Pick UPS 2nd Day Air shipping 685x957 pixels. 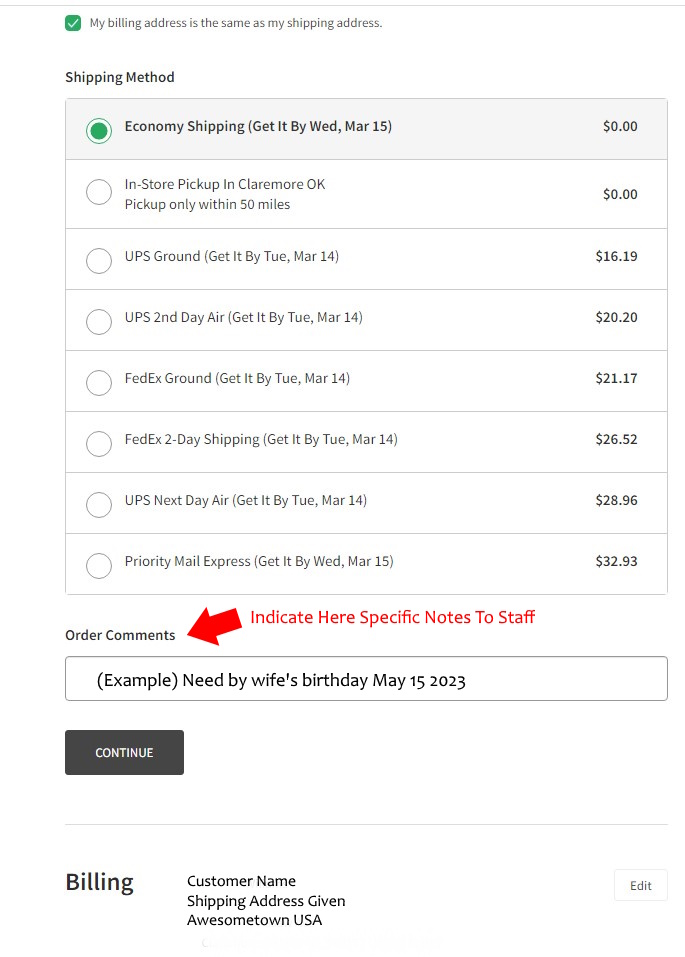point(99,321)
